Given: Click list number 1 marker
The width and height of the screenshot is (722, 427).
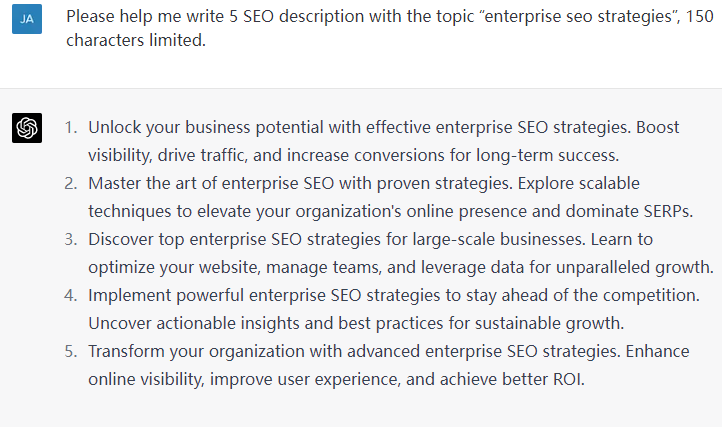Looking at the screenshot, I should (70, 128).
